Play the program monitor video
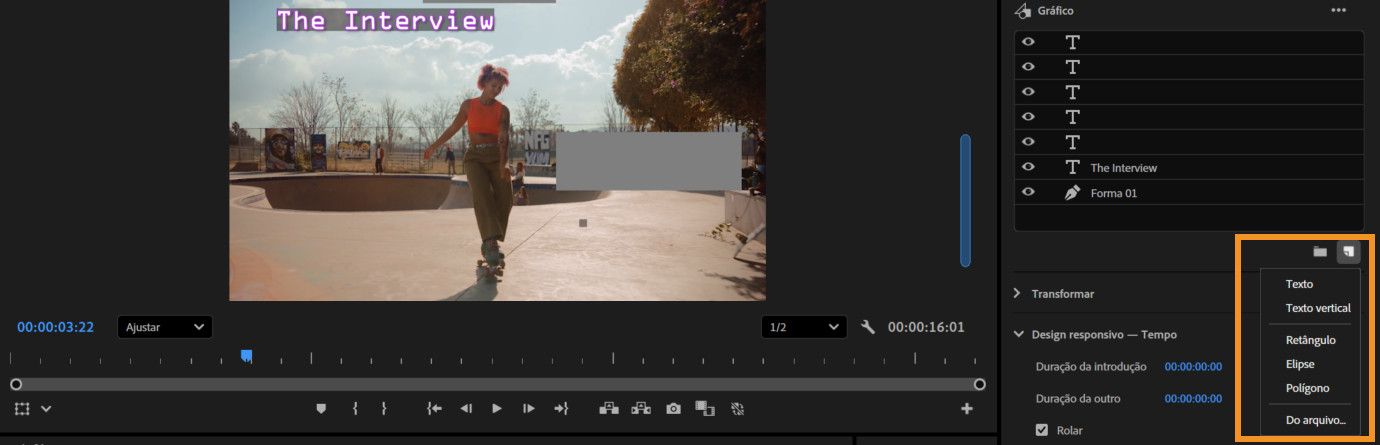 [497, 408]
